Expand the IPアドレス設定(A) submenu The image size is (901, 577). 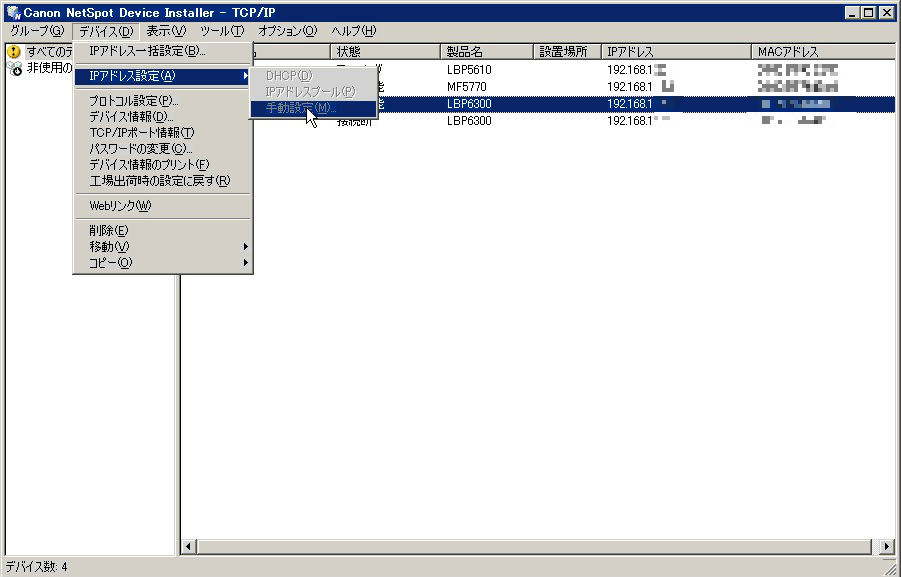pyautogui.click(x=163, y=76)
